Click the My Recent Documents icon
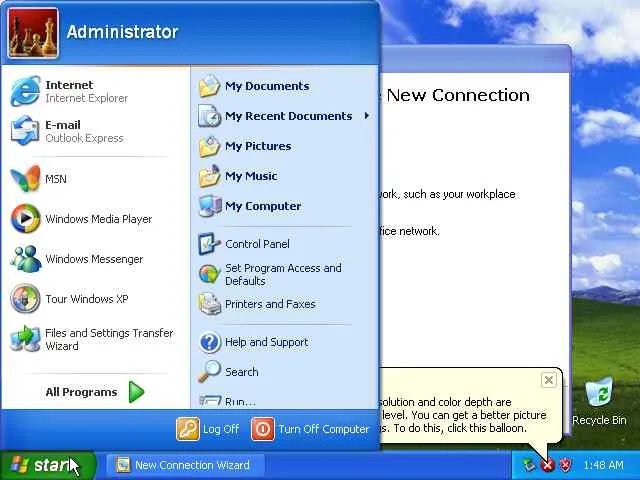 [x=209, y=116]
